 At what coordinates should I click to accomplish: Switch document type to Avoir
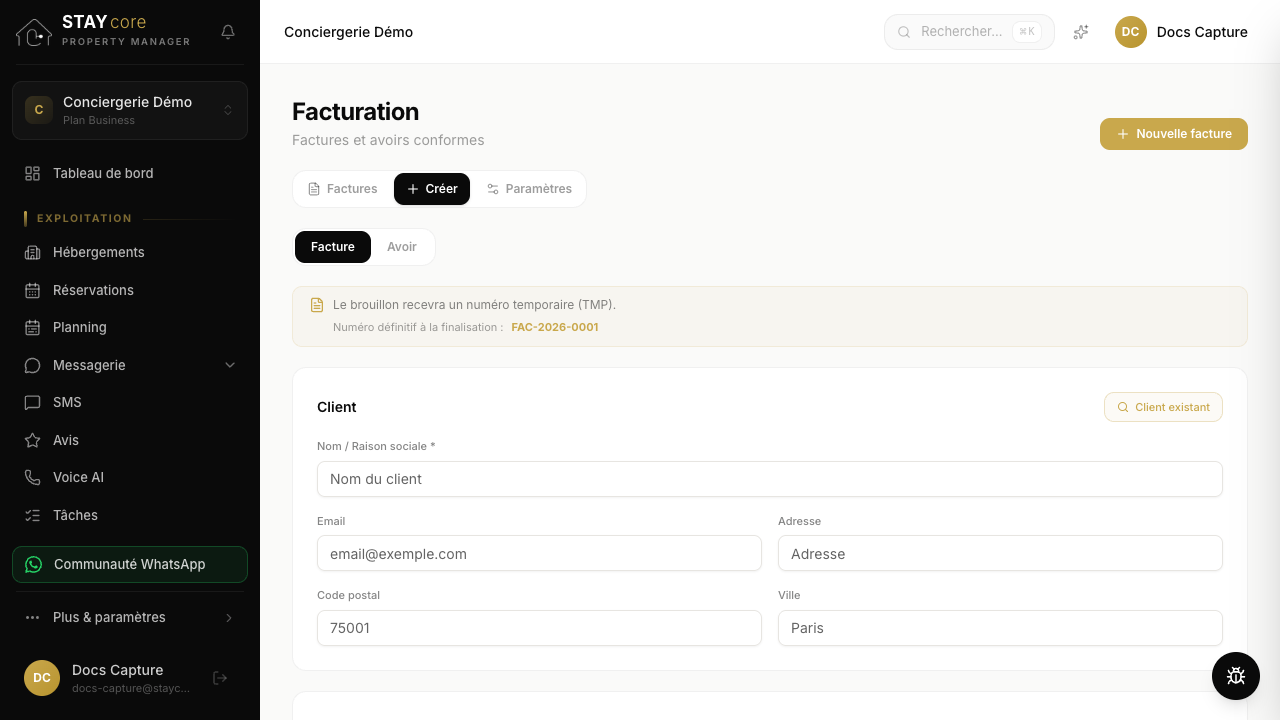[x=402, y=247]
